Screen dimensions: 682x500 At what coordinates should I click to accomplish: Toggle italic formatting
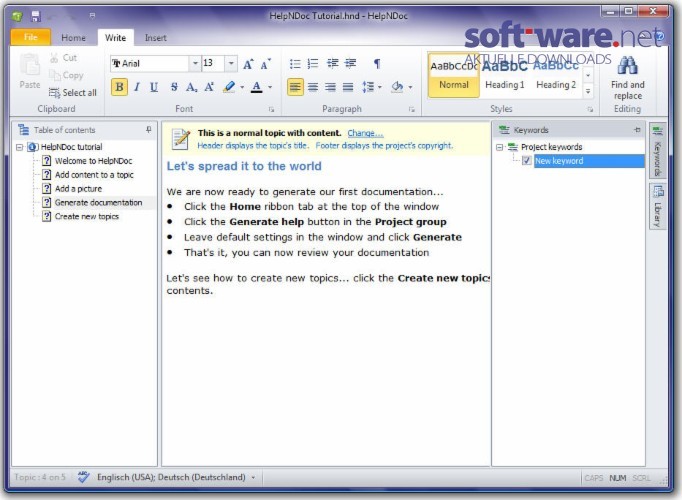click(x=137, y=87)
